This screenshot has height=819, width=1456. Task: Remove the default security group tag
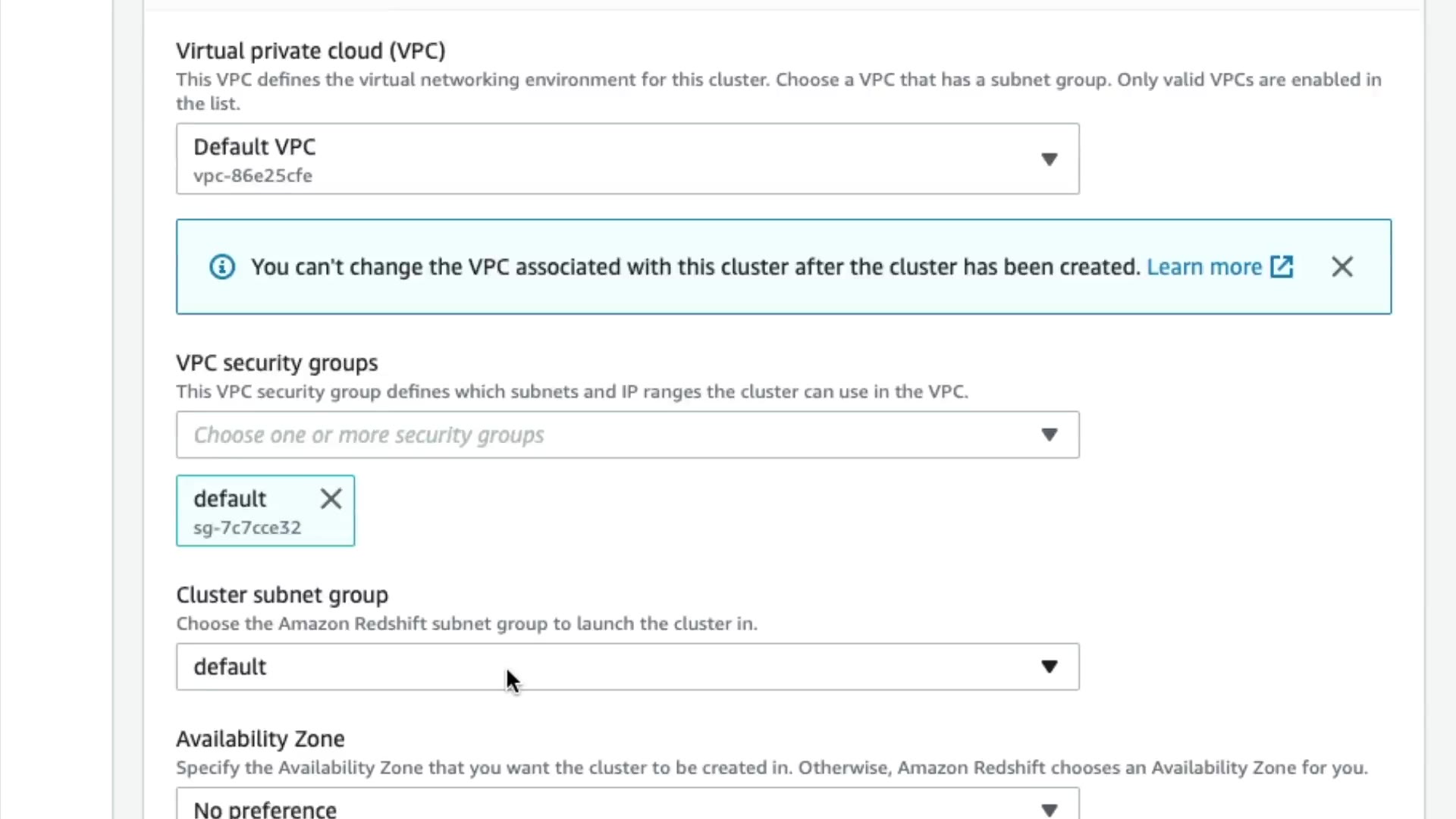pos(331,499)
